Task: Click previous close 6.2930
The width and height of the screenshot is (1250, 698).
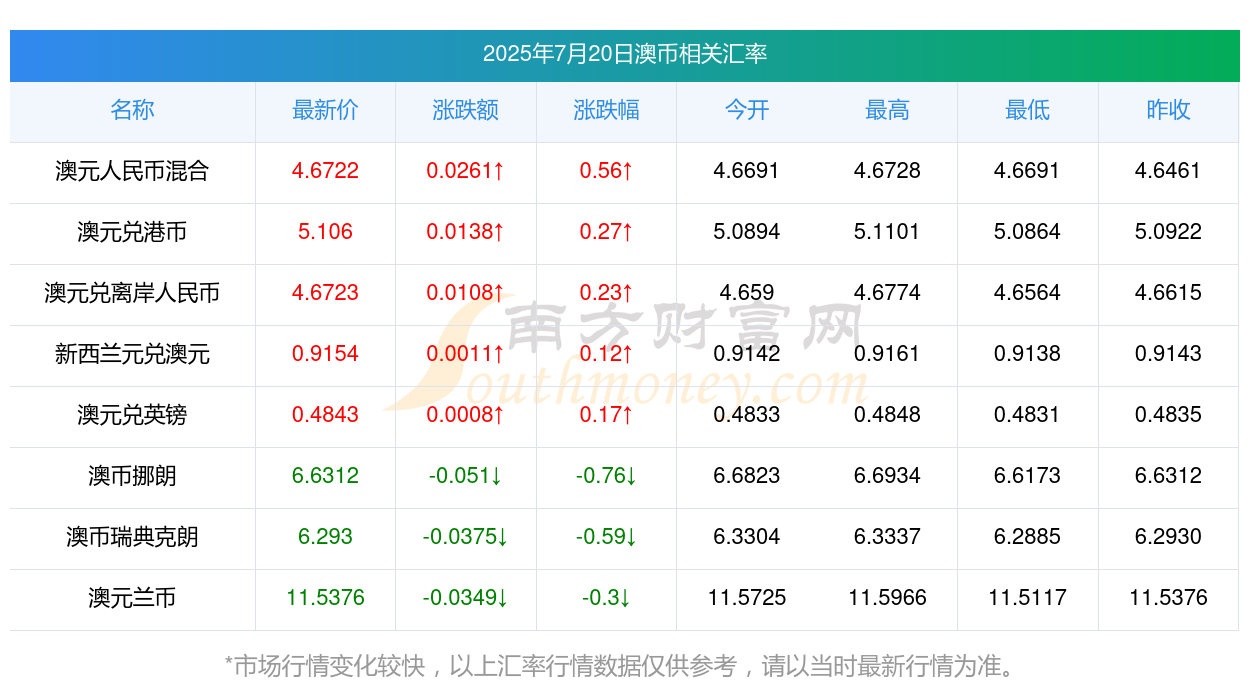Action: 1168,537
